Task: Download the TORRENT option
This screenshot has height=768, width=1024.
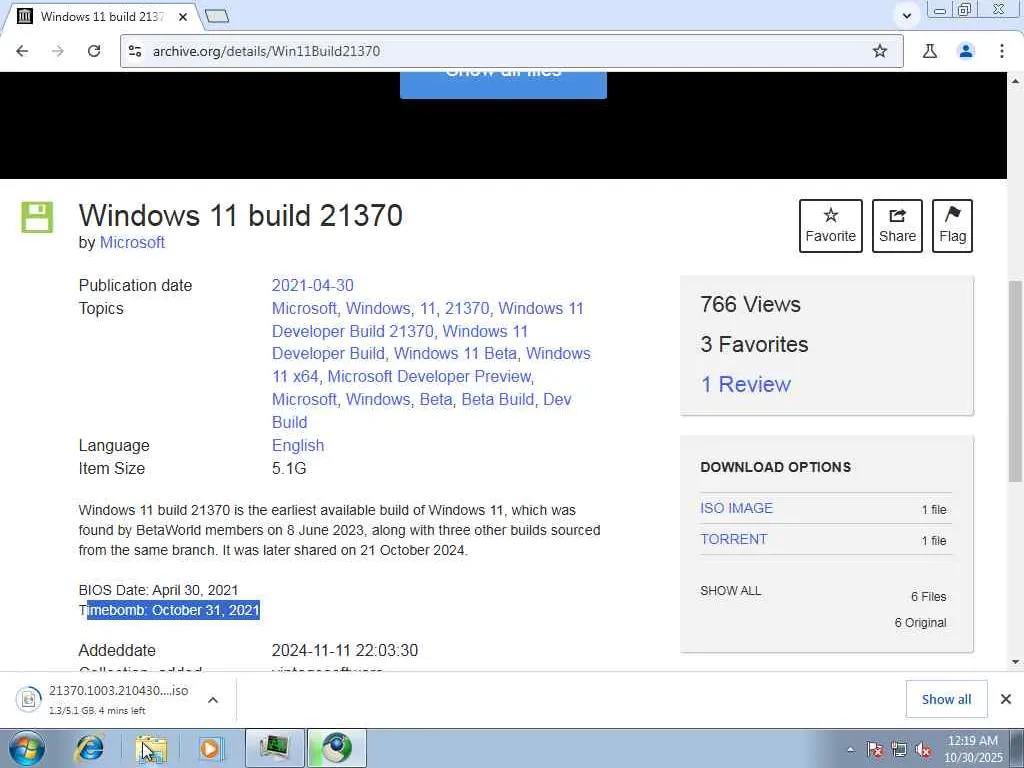Action: 734,539
